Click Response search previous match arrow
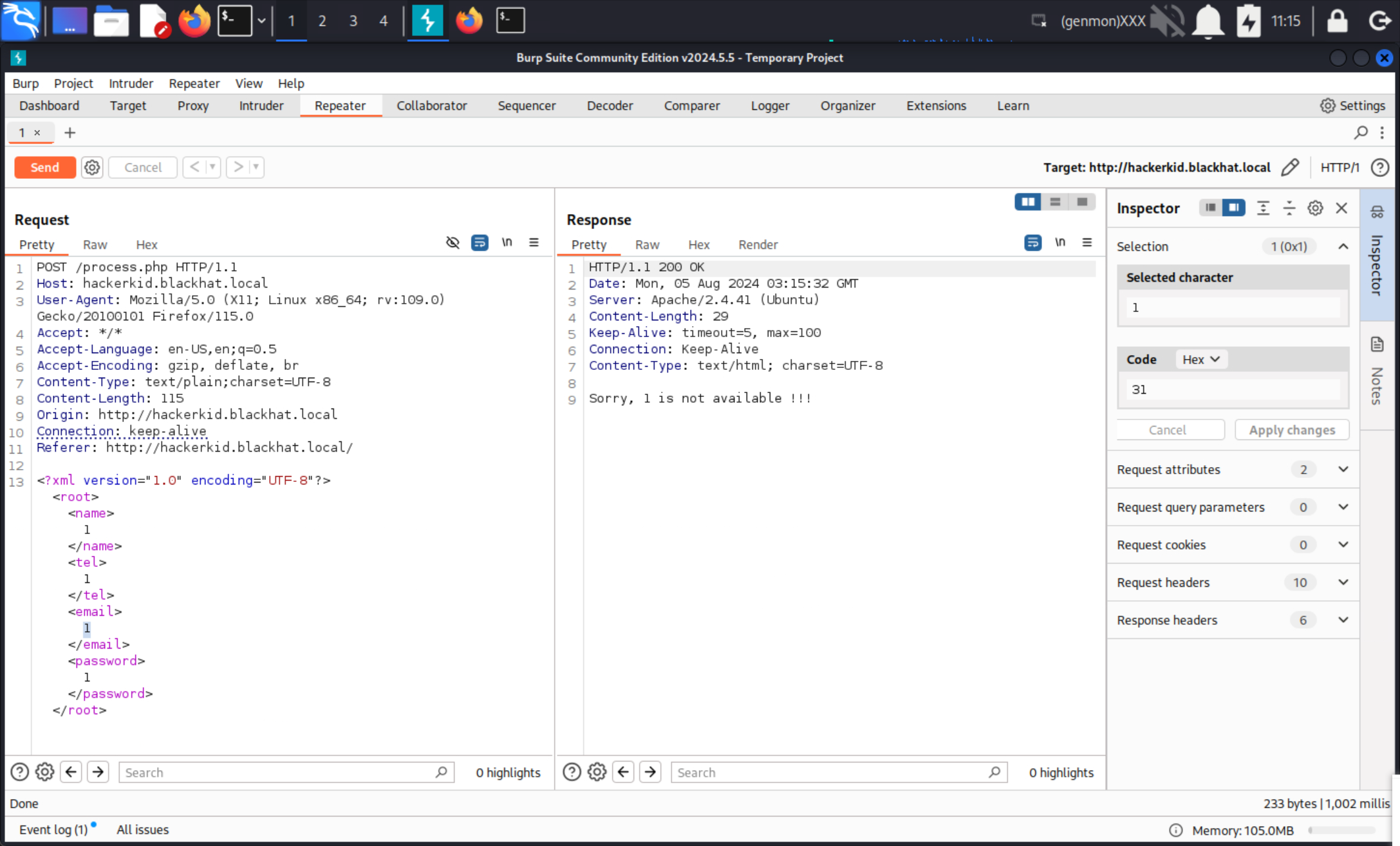 623,772
